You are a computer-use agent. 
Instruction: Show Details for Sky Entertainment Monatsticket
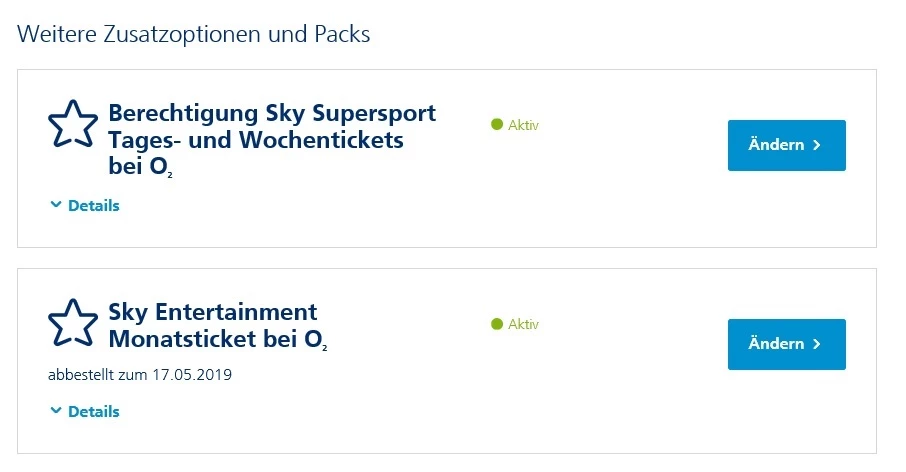93,411
